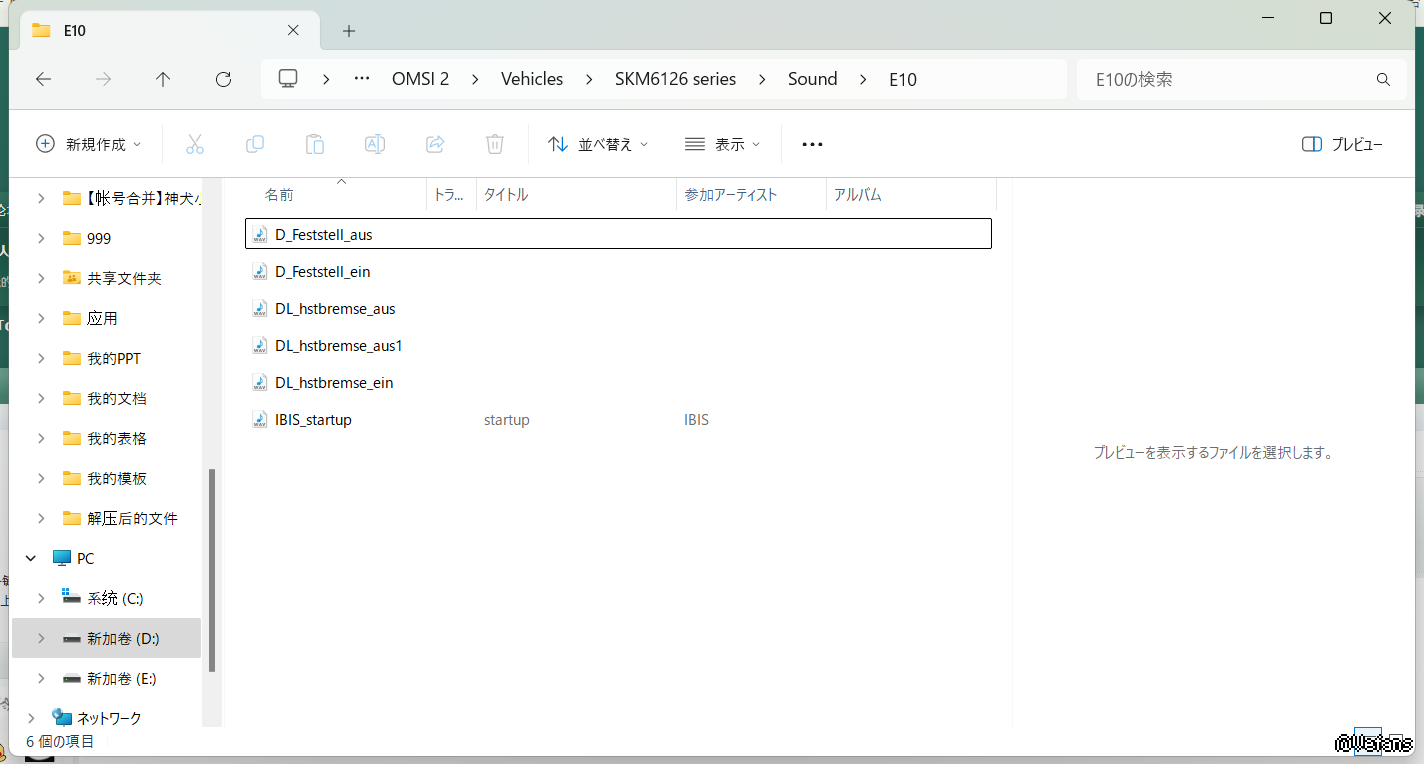Image resolution: width=1424 pixels, height=764 pixels.
Task: Click the chevron after OMSI 2 in address bar
Action: 475,79
